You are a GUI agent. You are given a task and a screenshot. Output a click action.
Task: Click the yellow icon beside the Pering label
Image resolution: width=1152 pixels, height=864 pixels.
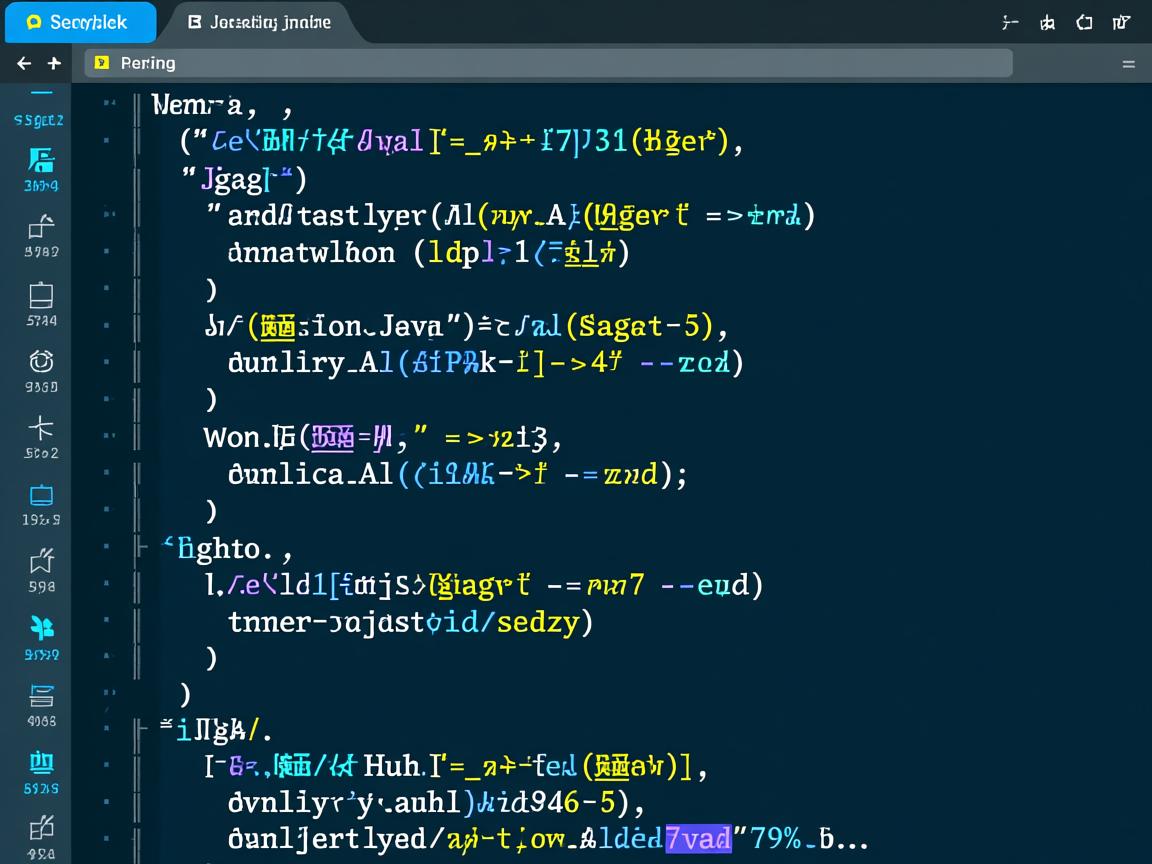click(x=101, y=63)
